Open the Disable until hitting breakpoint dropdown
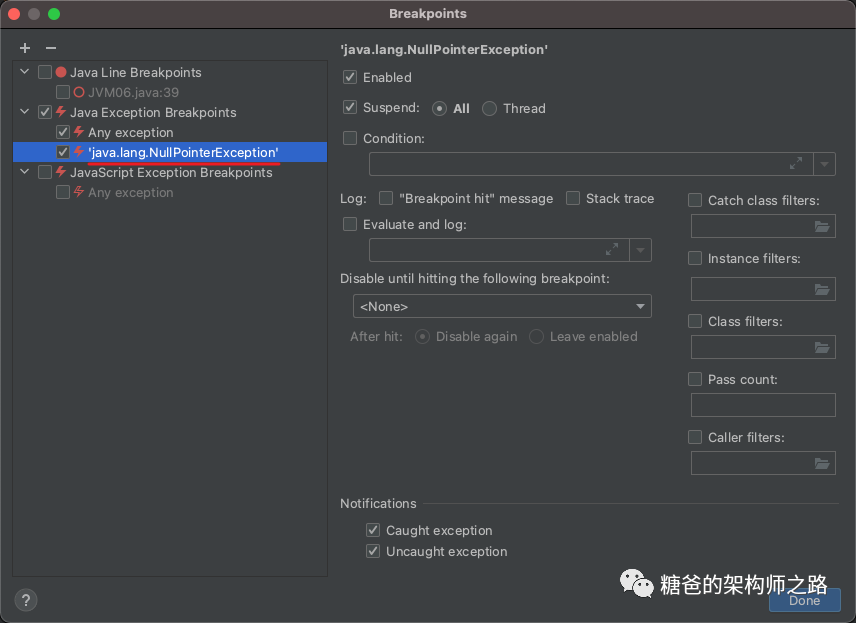This screenshot has width=856, height=623. 502,306
